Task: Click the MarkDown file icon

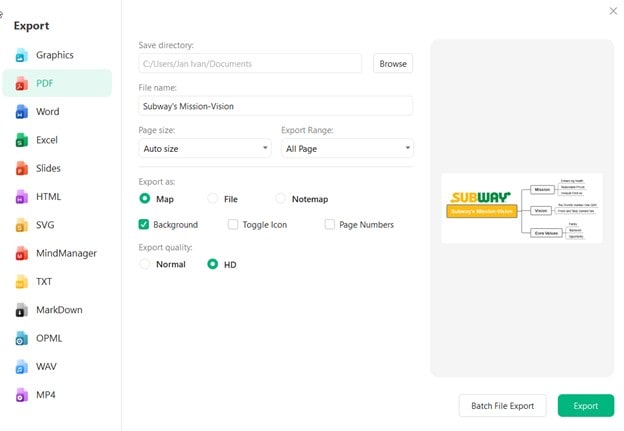Action: click(22, 310)
